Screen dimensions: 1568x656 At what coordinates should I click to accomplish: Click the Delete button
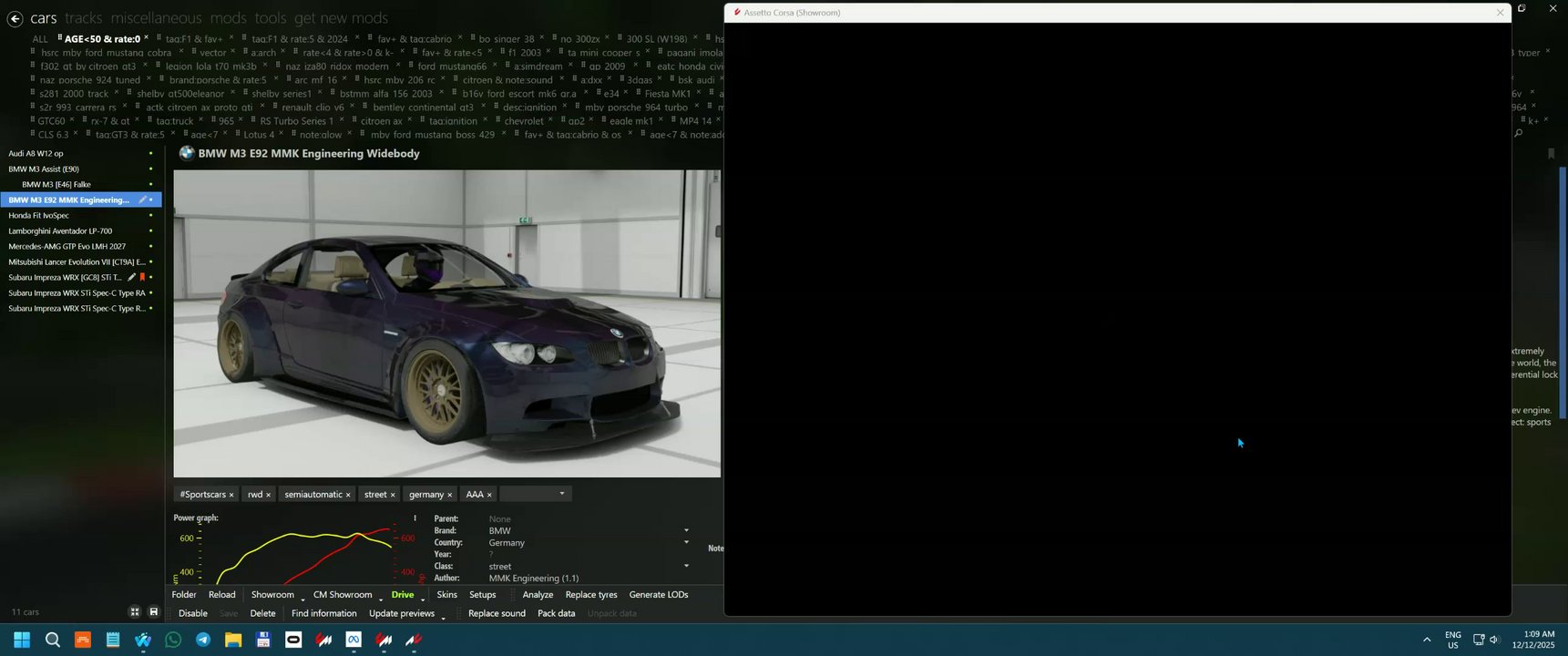click(x=263, y=613)
